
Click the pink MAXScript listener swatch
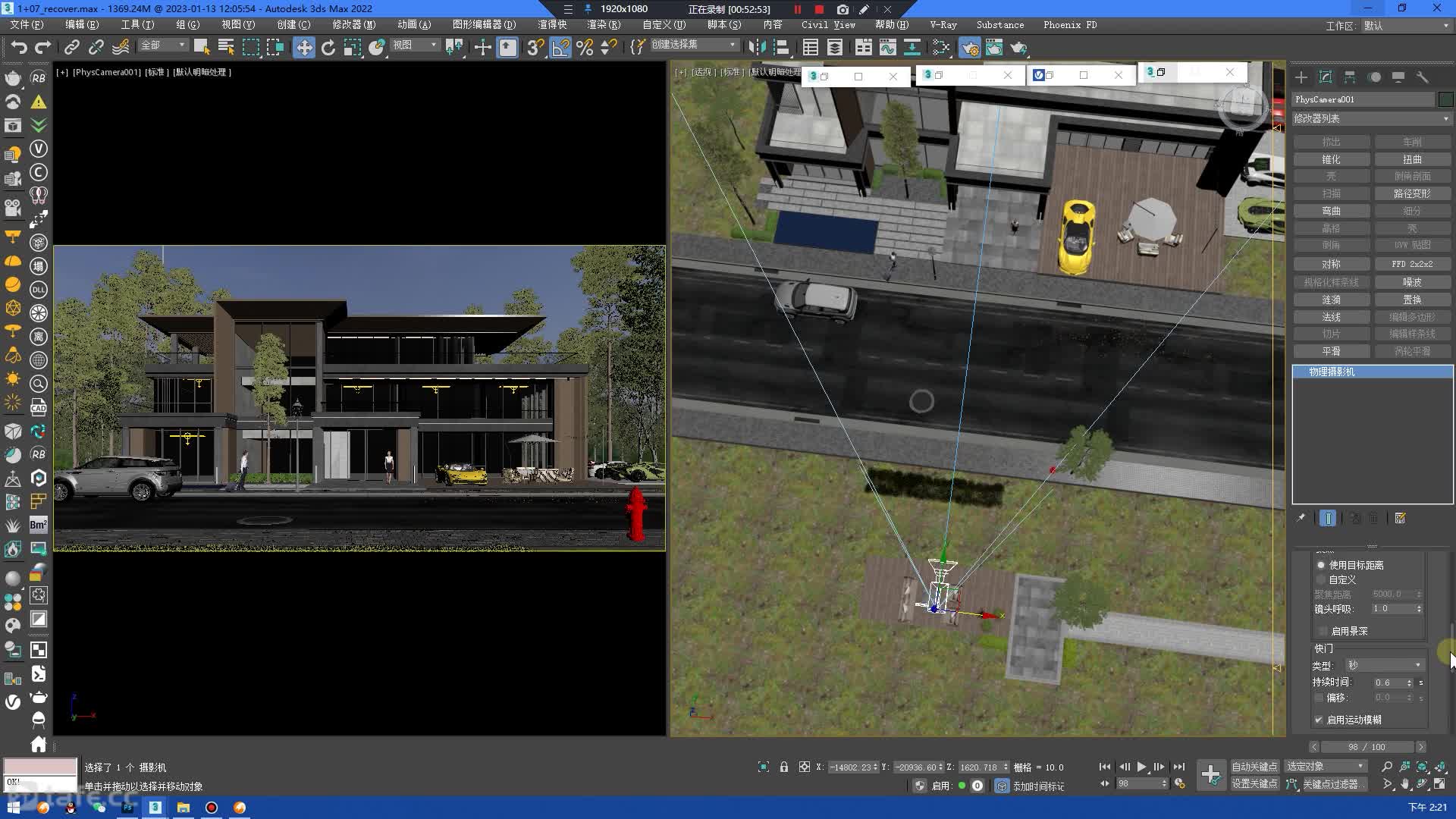pyautogui.click(x=40, y=766)
